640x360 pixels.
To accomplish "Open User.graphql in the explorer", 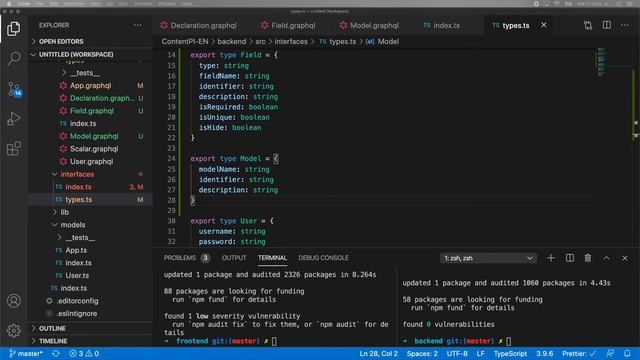I will pyautogui.click(x=91, y=162).
